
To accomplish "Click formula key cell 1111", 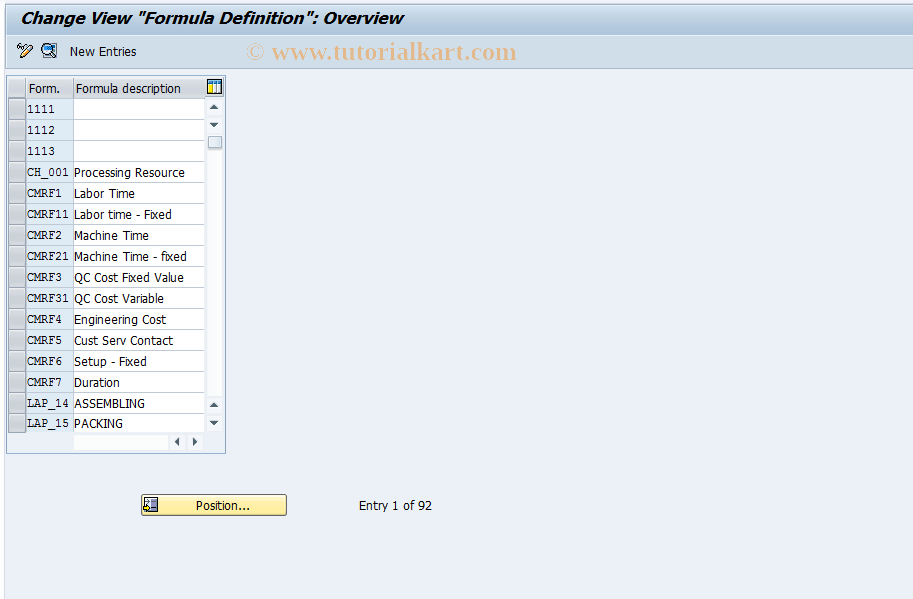I will tap(49, 109).
